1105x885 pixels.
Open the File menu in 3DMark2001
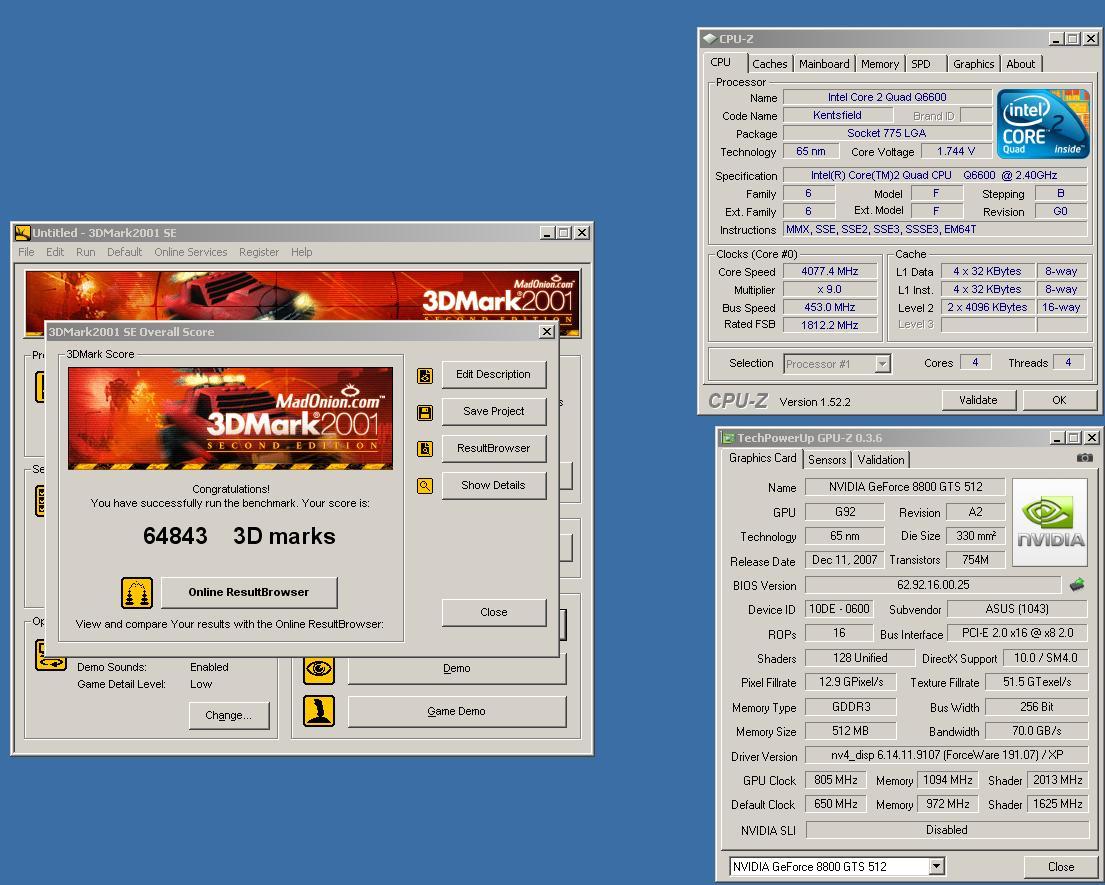point(26,252)
